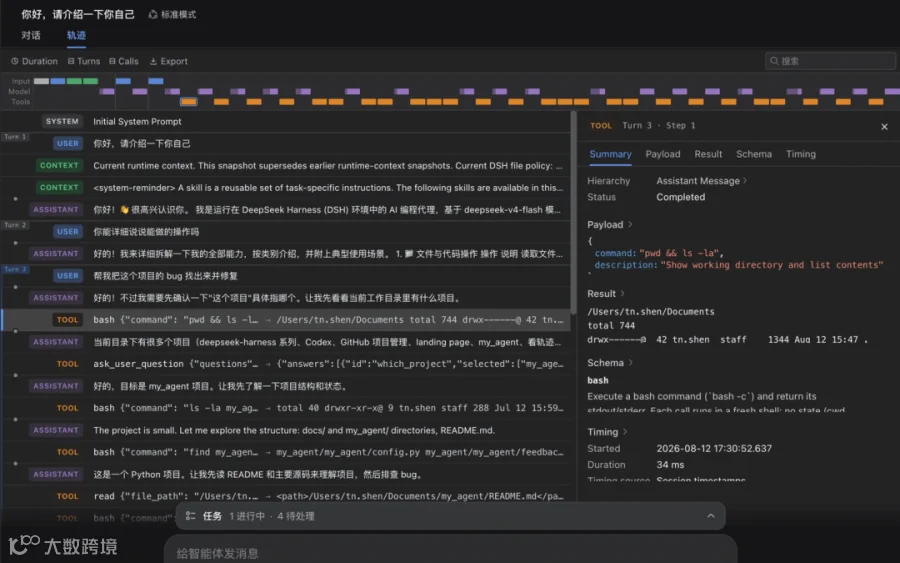Switch to the 对话 tab
900x563 pixels.
pyautogui.click(x=30, y=36)
